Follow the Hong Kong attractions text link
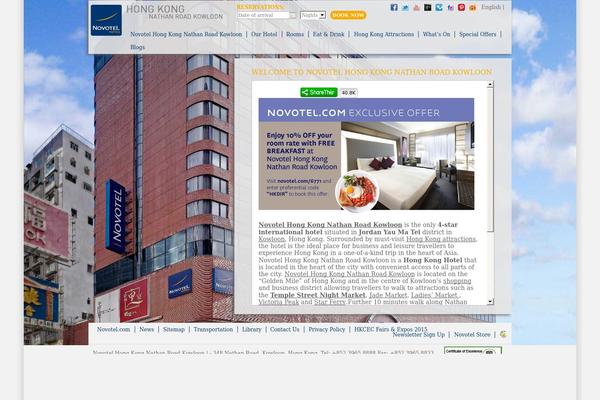The height and width of the screenshot is (400, 600). pos(441,239)
